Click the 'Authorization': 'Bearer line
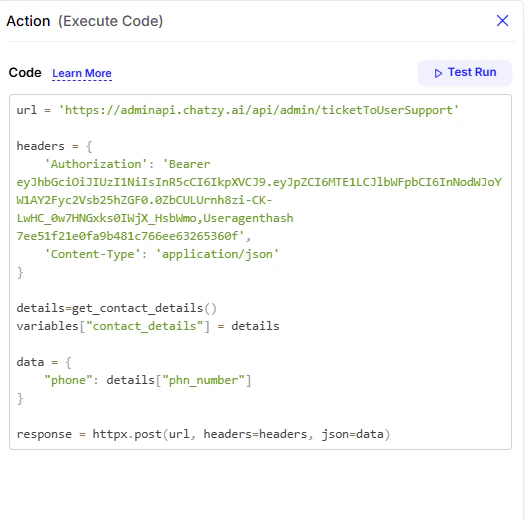Viewport: 525px width, 520px height. tap(127, 164)
